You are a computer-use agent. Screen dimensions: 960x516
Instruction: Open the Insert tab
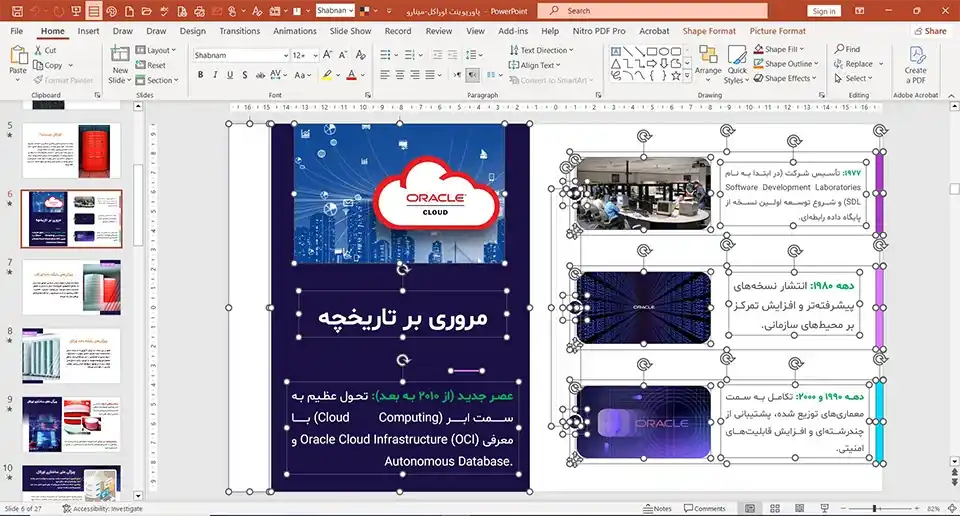tap(88, 31)
